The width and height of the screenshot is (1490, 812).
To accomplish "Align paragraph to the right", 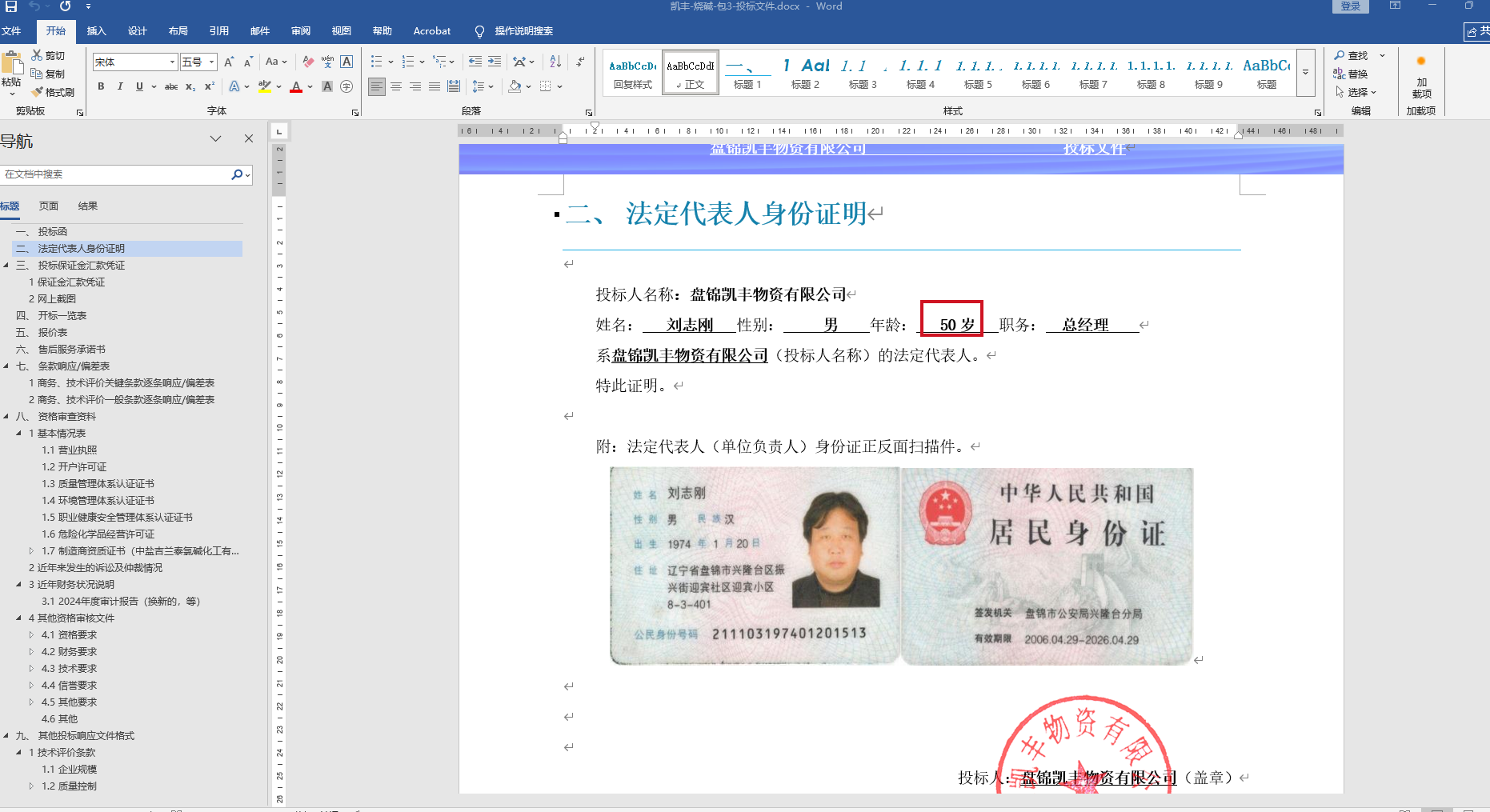I will coord(415,86).
